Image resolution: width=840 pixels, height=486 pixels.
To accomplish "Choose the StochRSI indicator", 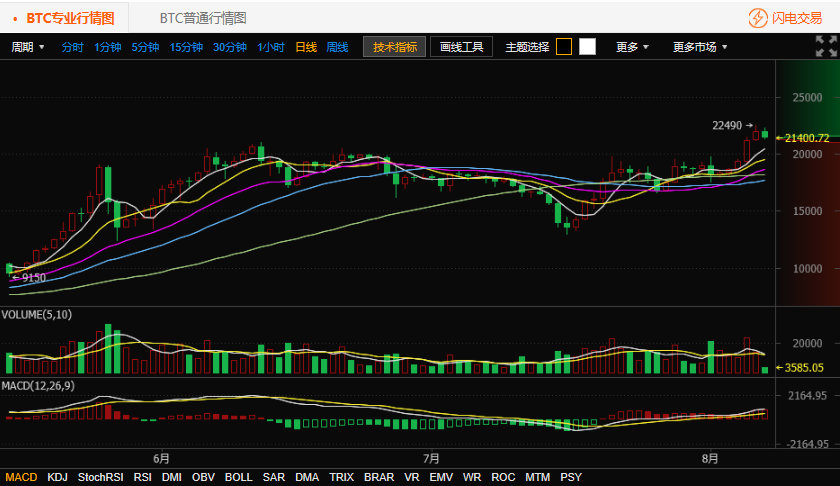I will (x=101, y=478).
